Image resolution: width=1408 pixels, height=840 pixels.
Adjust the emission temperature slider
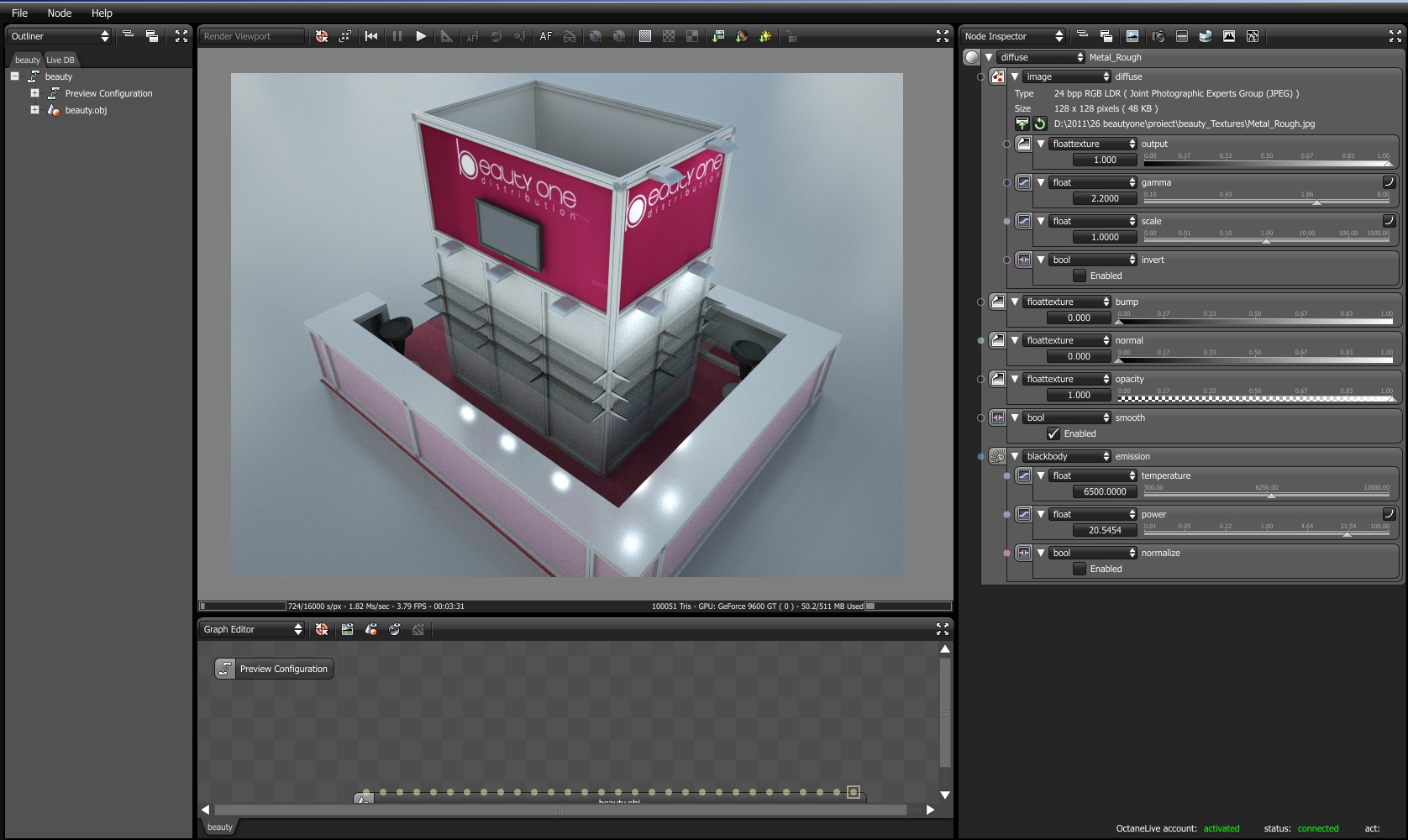click(x=1266, y=496)
